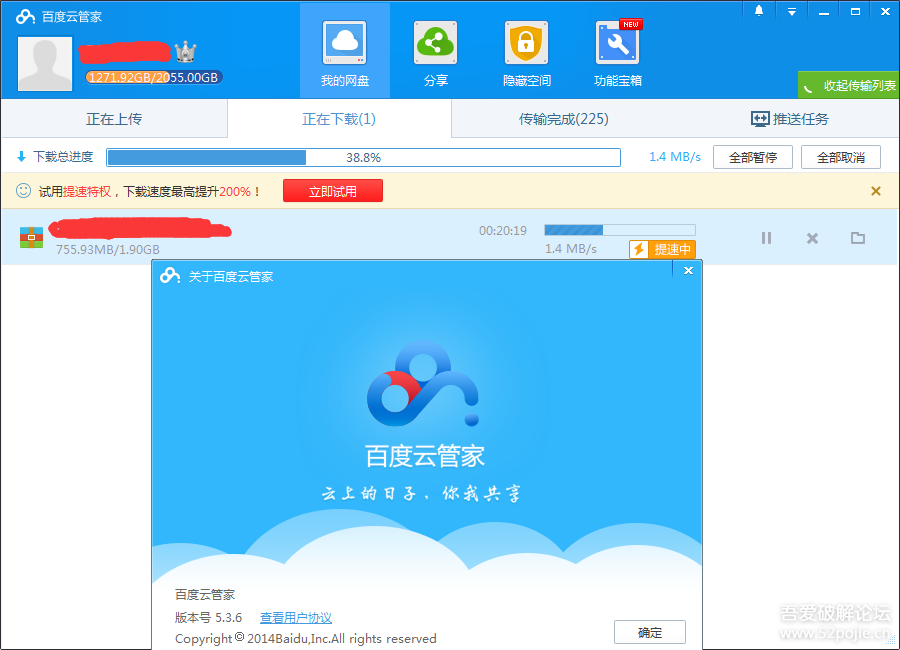Click the crown membership icon
Screen dimensions: 900x650
pyautogui.click(x=185, y=52)
